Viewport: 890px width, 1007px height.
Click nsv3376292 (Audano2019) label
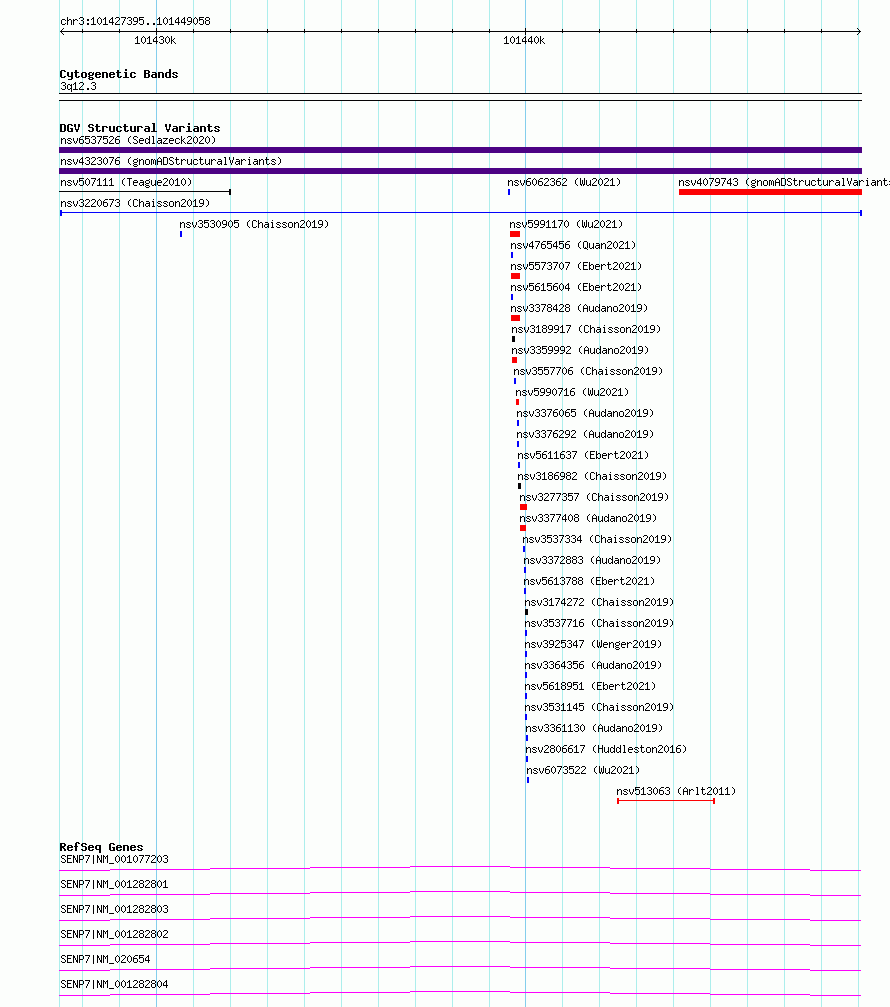585,435
